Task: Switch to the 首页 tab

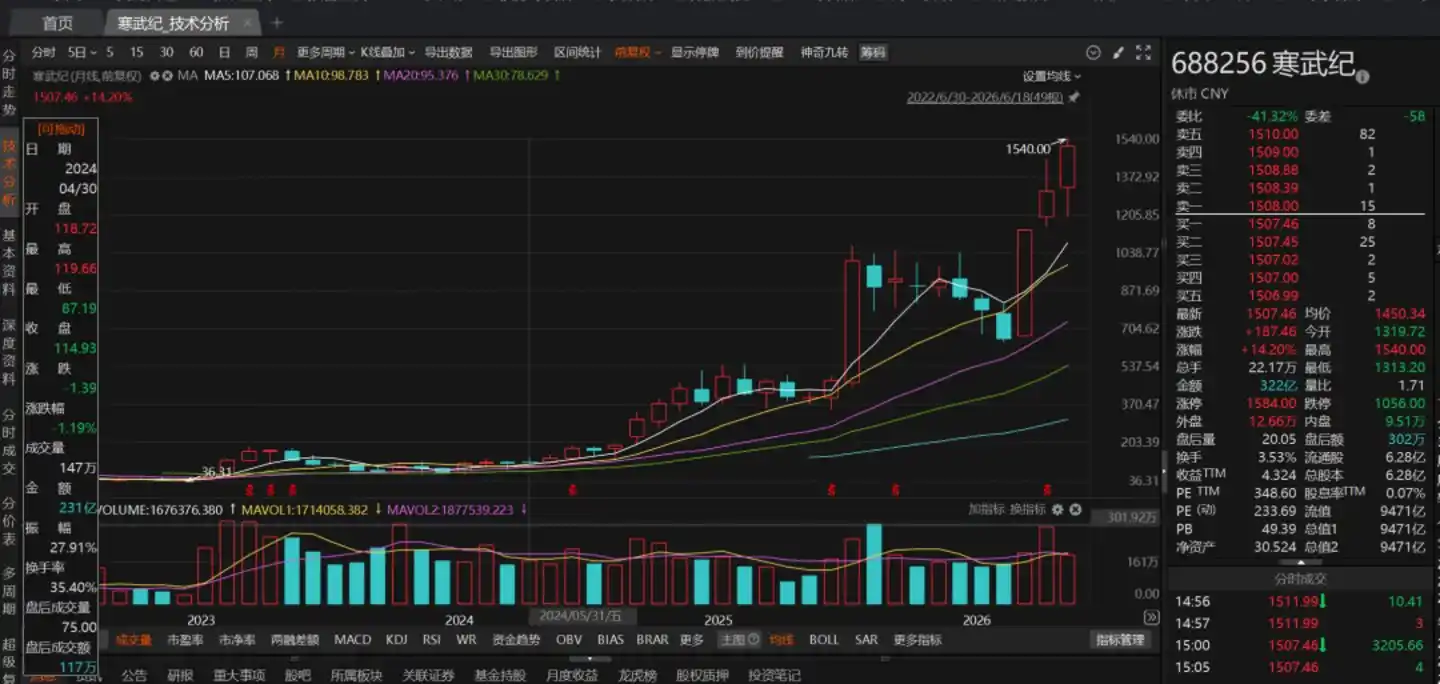Action: (57, 22)
